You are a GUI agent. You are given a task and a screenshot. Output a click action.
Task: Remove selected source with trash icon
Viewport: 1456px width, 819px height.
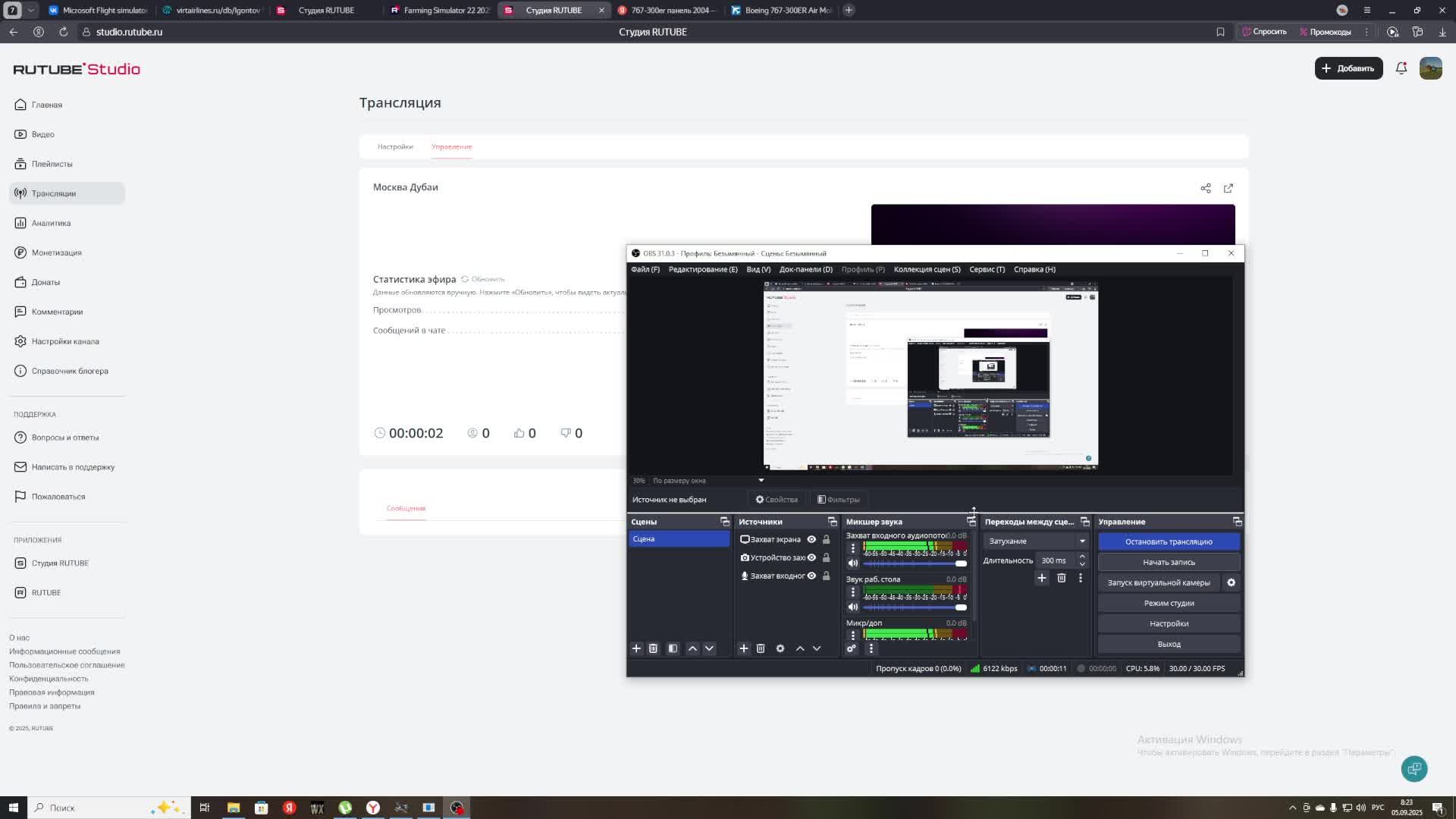761,648
